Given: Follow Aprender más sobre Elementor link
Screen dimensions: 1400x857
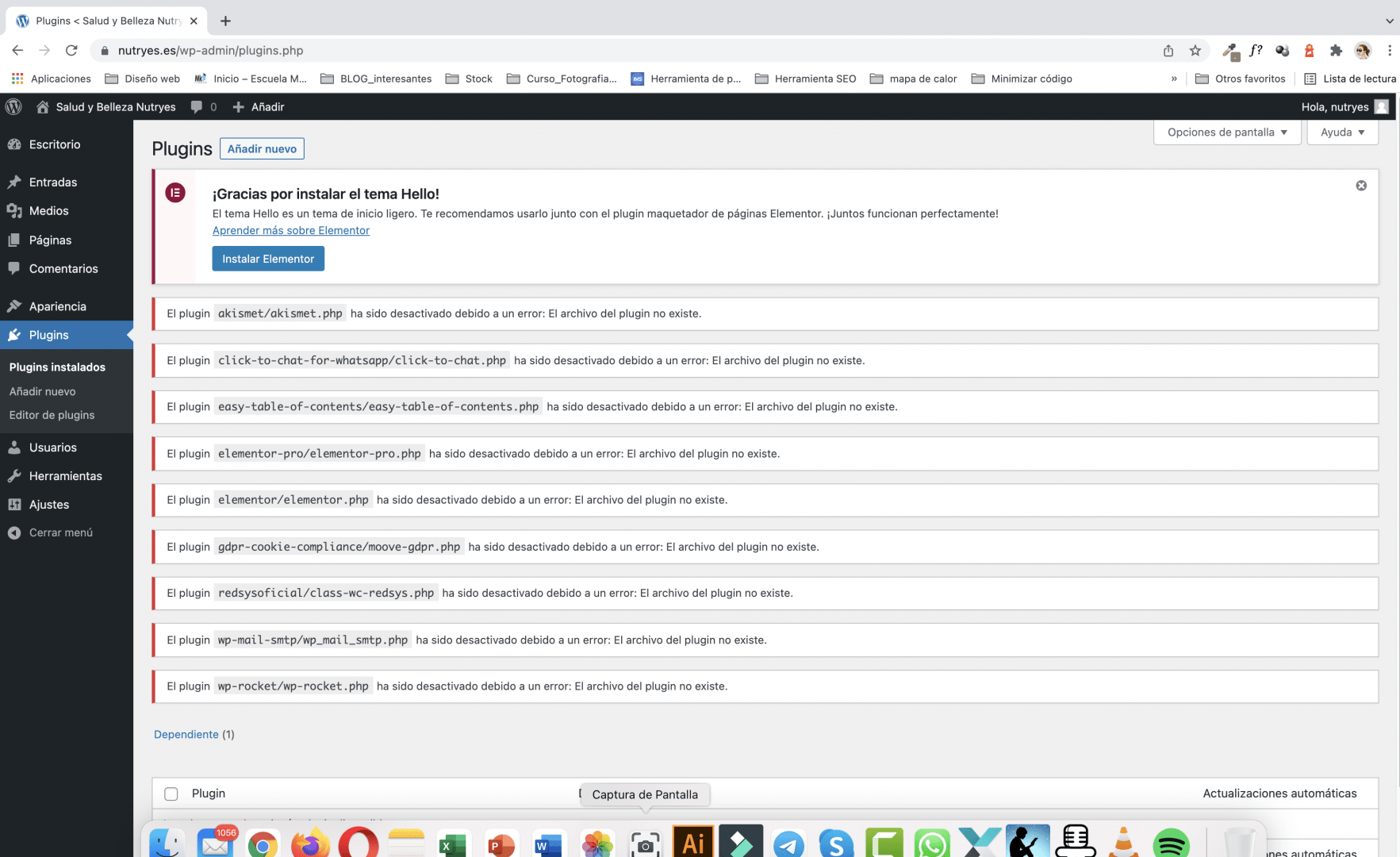Looking at the screenshot, I should coord(291,230).
